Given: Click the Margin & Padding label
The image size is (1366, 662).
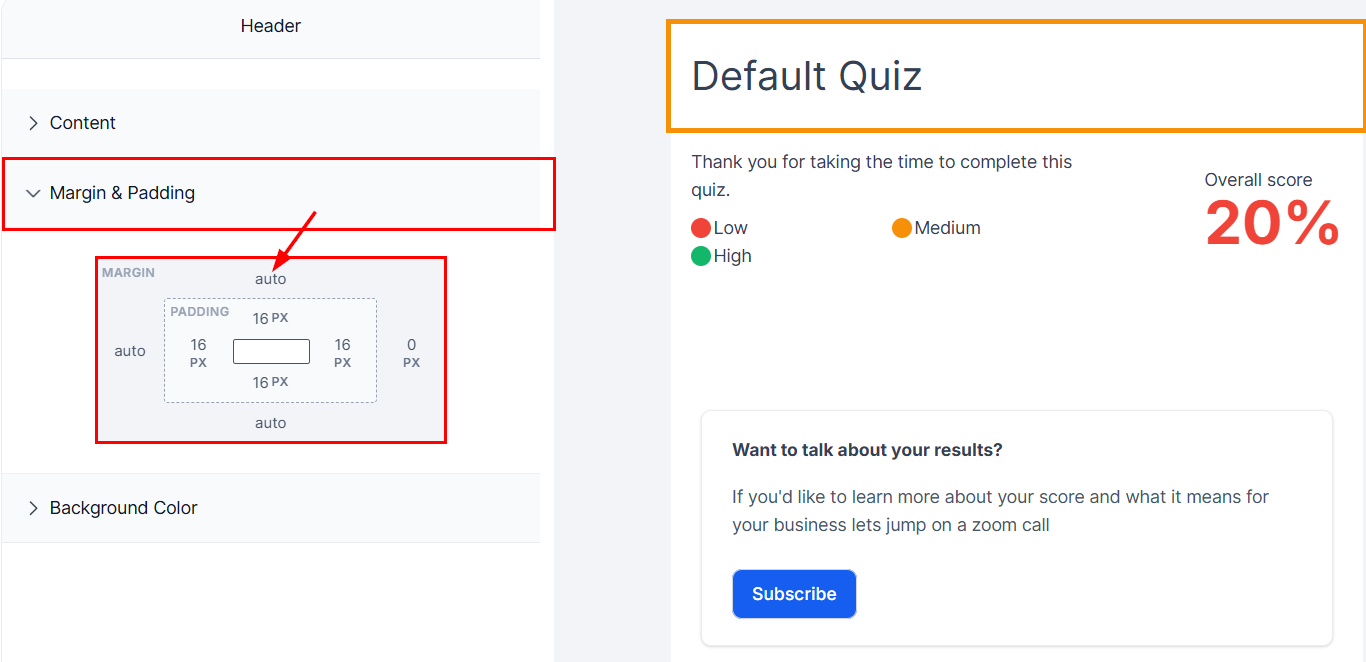Looking at the screenshot, I should [x=122, y=193].
